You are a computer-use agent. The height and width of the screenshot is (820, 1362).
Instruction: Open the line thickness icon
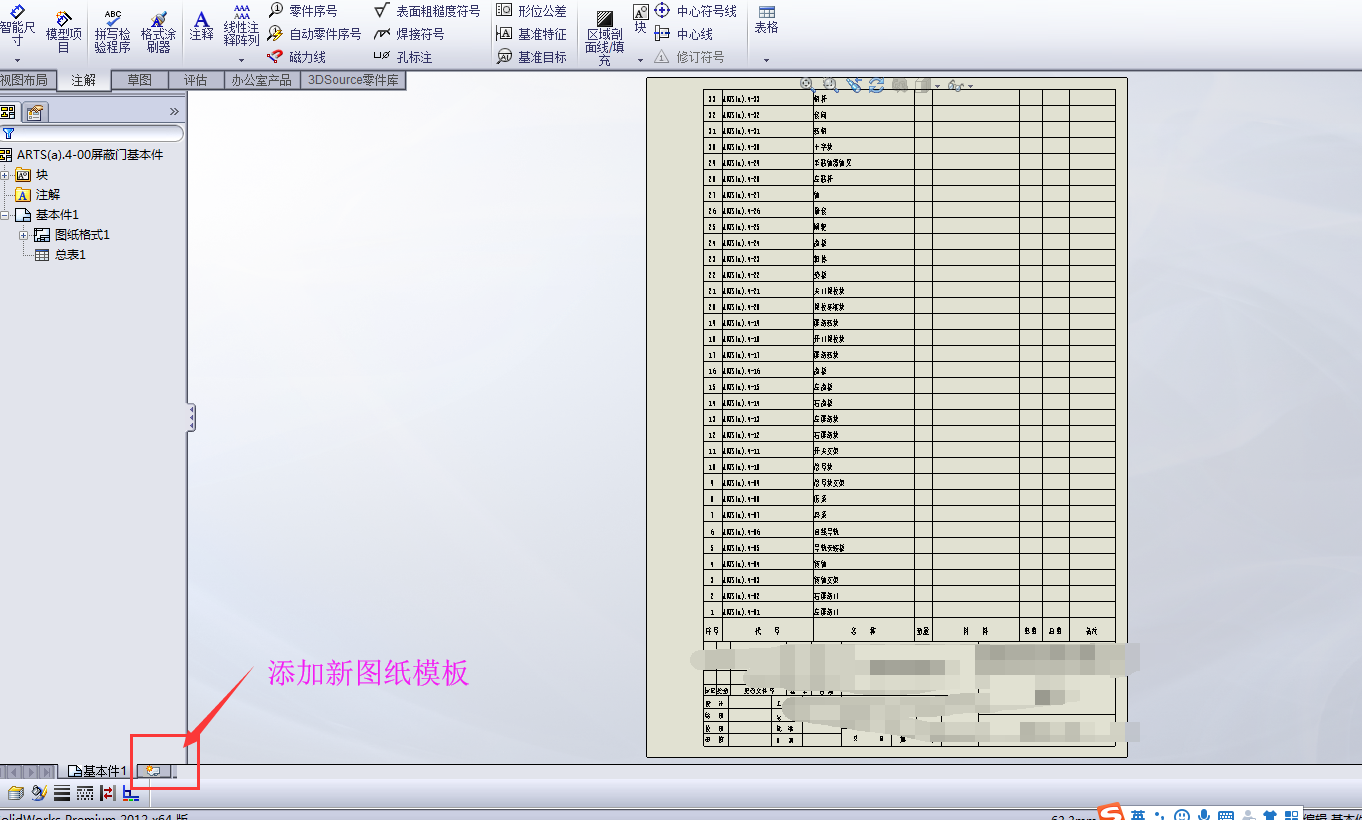(x=62, y=793)
